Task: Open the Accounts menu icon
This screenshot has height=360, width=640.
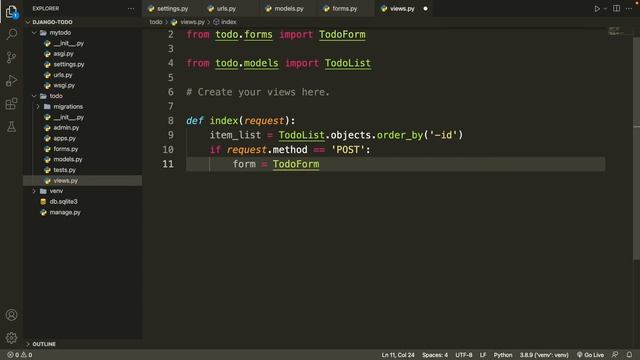Action: coord(11,315)
